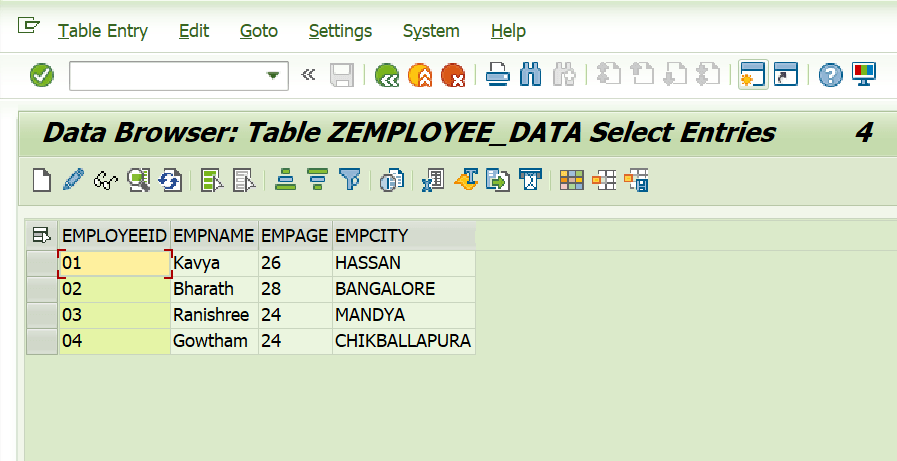
Task: Click the city cell CHIKBALLAPURA
Action: 404,341
